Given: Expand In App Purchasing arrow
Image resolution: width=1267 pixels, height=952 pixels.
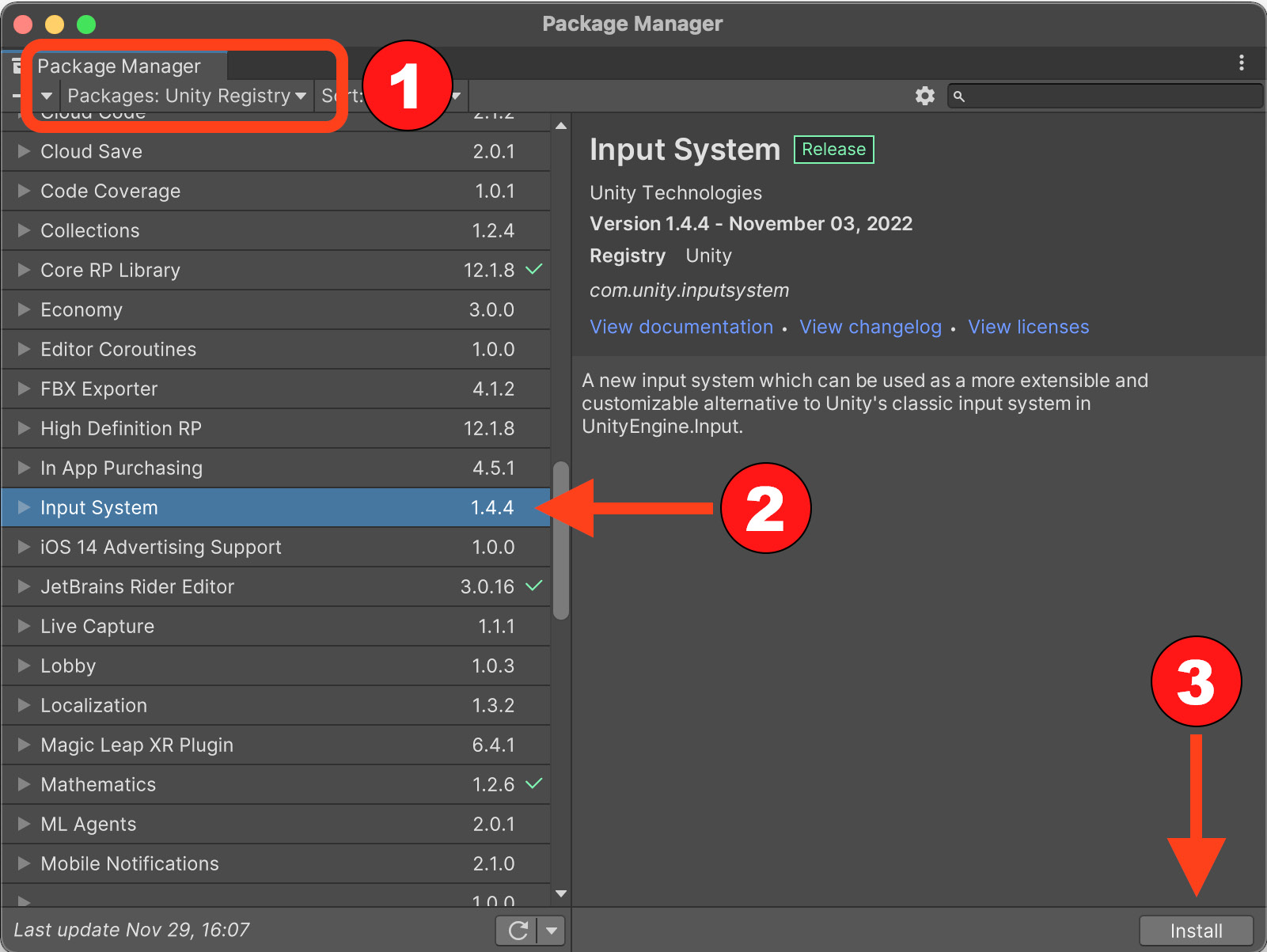Looking at the screenshot, I should [x=24, y=468].
